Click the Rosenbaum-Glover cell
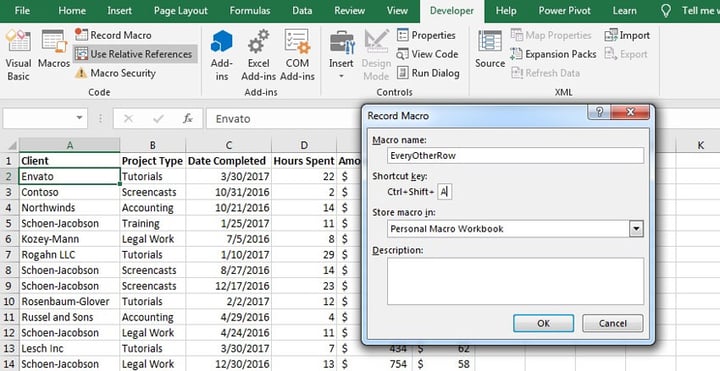 [69, 301]
